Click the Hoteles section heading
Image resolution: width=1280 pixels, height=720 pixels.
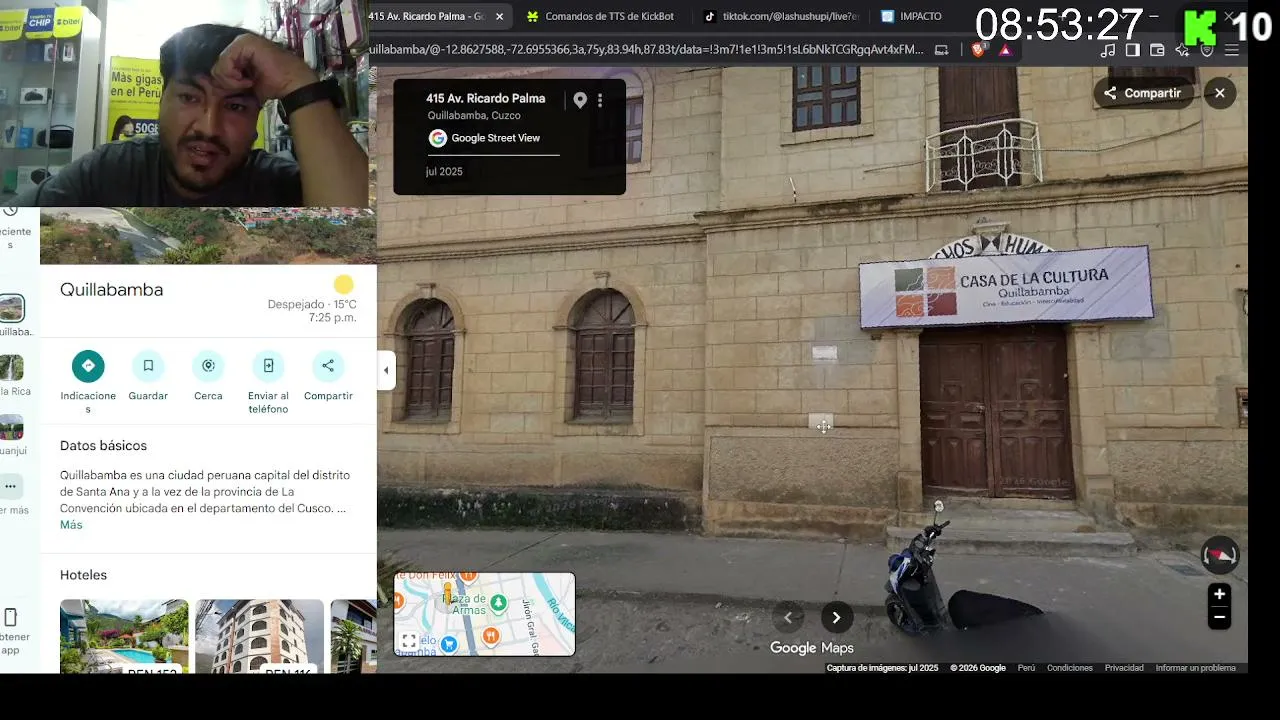(x=83, y=575)
